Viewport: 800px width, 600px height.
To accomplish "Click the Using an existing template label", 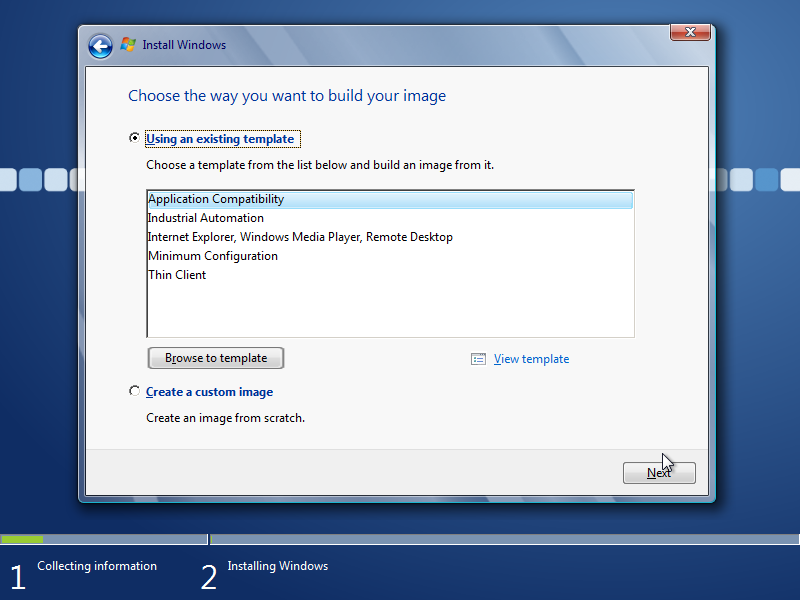I will 220,139.
